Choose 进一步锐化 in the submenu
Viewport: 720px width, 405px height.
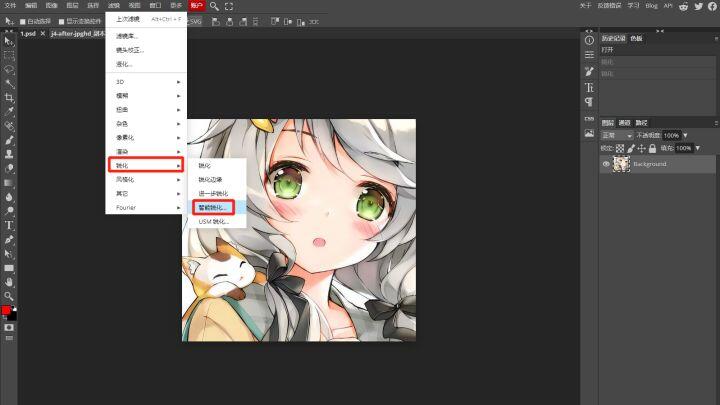pyautogui.click(x=217, y=193)
